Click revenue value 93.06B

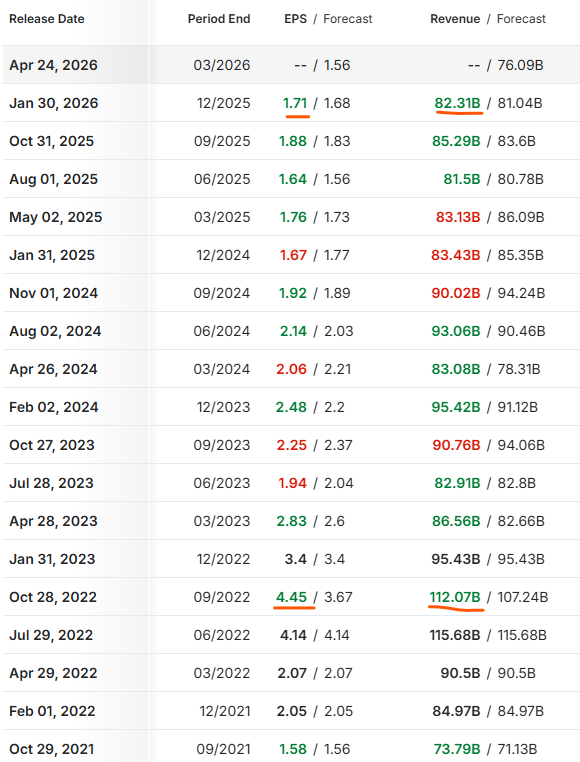(x=456, y=331)
